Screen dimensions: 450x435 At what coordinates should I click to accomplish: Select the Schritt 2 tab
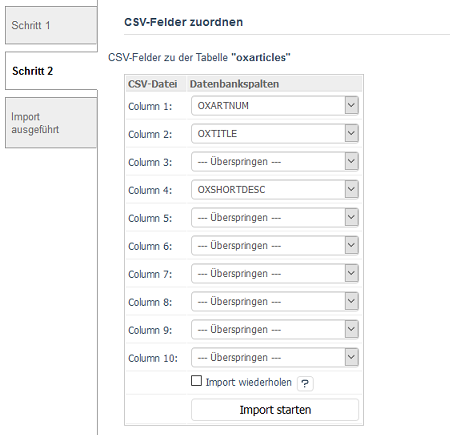pyautogui.click(x=51, y=71)
